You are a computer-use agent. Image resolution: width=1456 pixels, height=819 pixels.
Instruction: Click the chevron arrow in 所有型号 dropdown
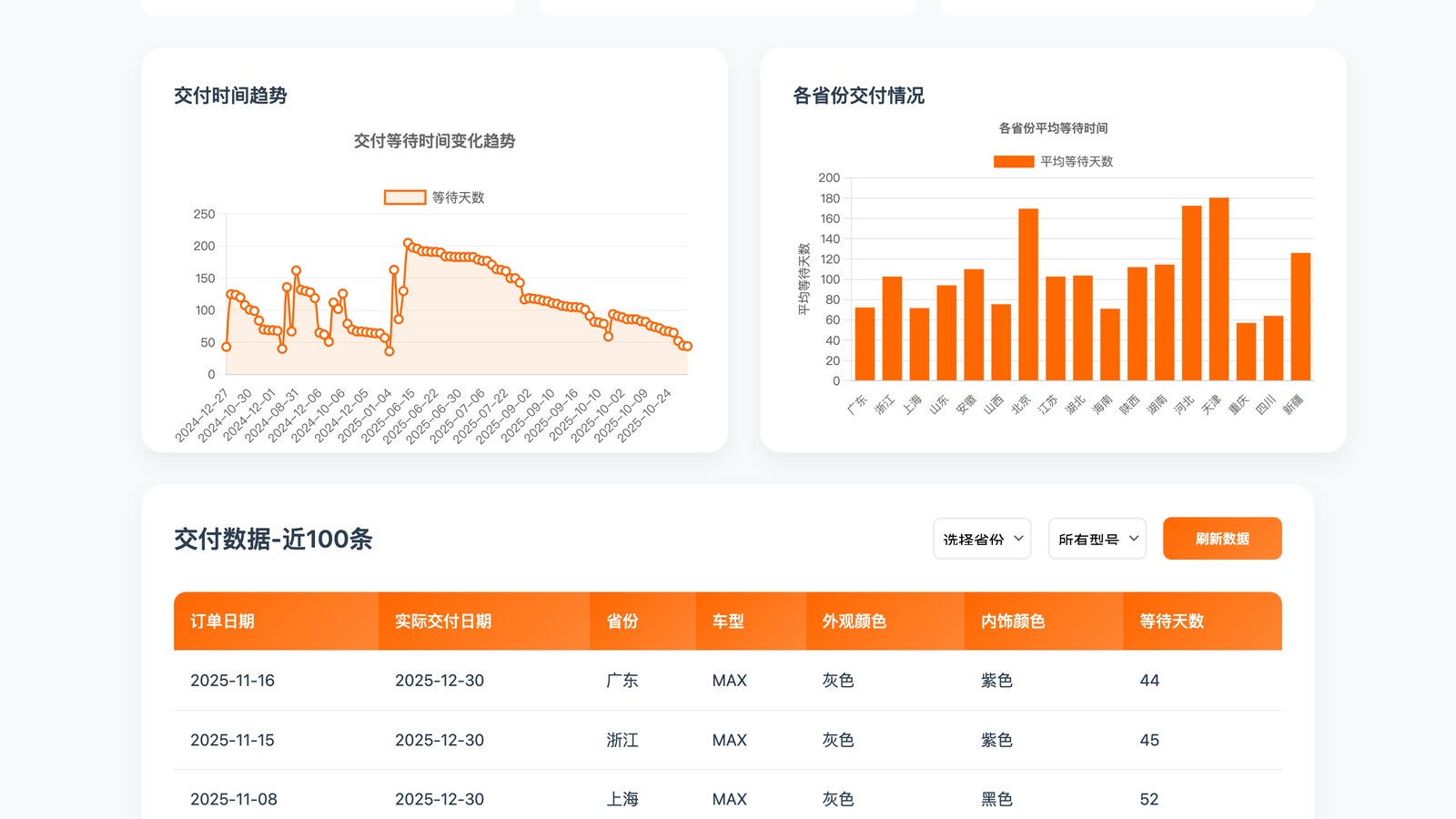point(1134,539)
